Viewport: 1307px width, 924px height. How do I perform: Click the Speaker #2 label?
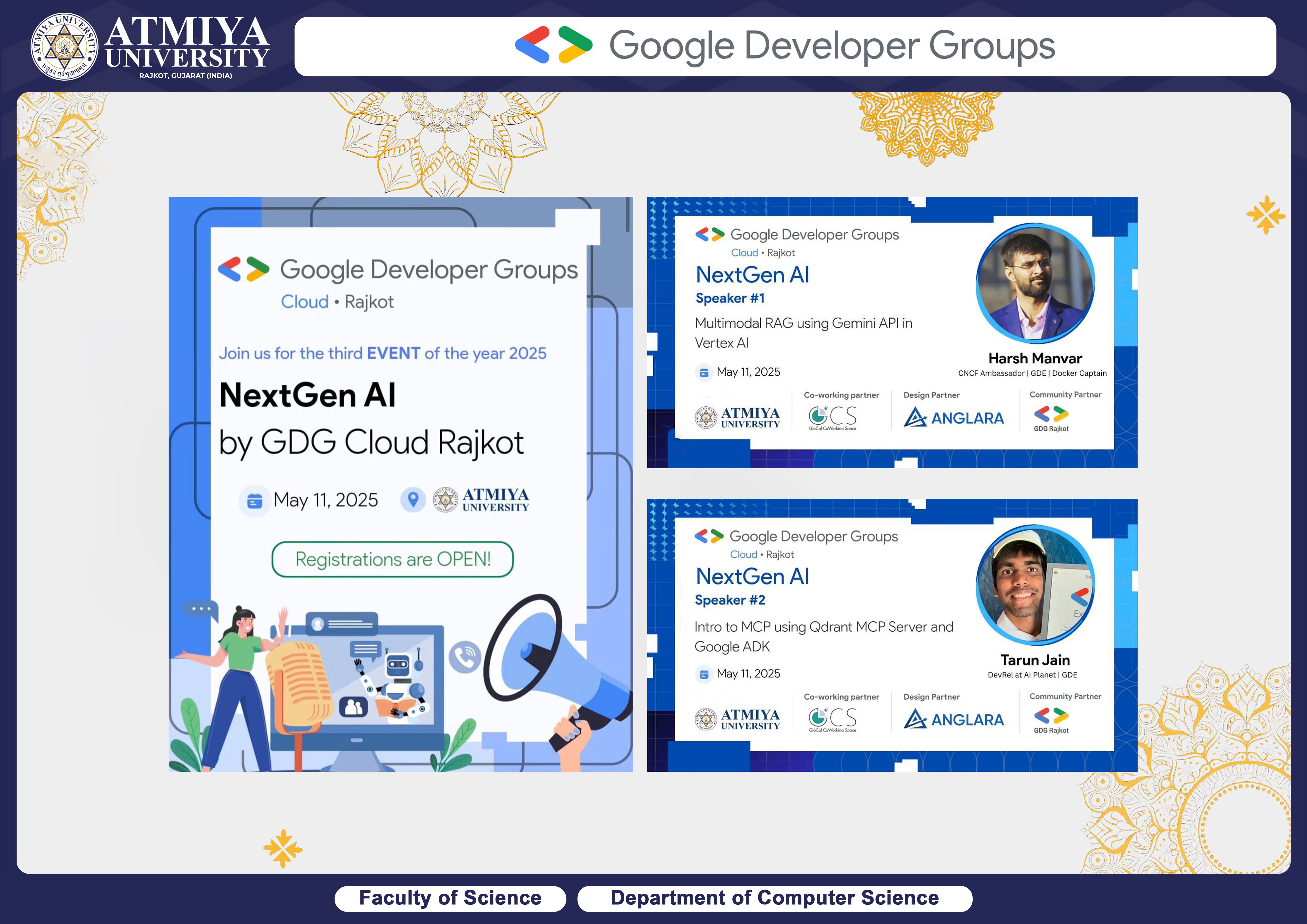click(730, 600)
